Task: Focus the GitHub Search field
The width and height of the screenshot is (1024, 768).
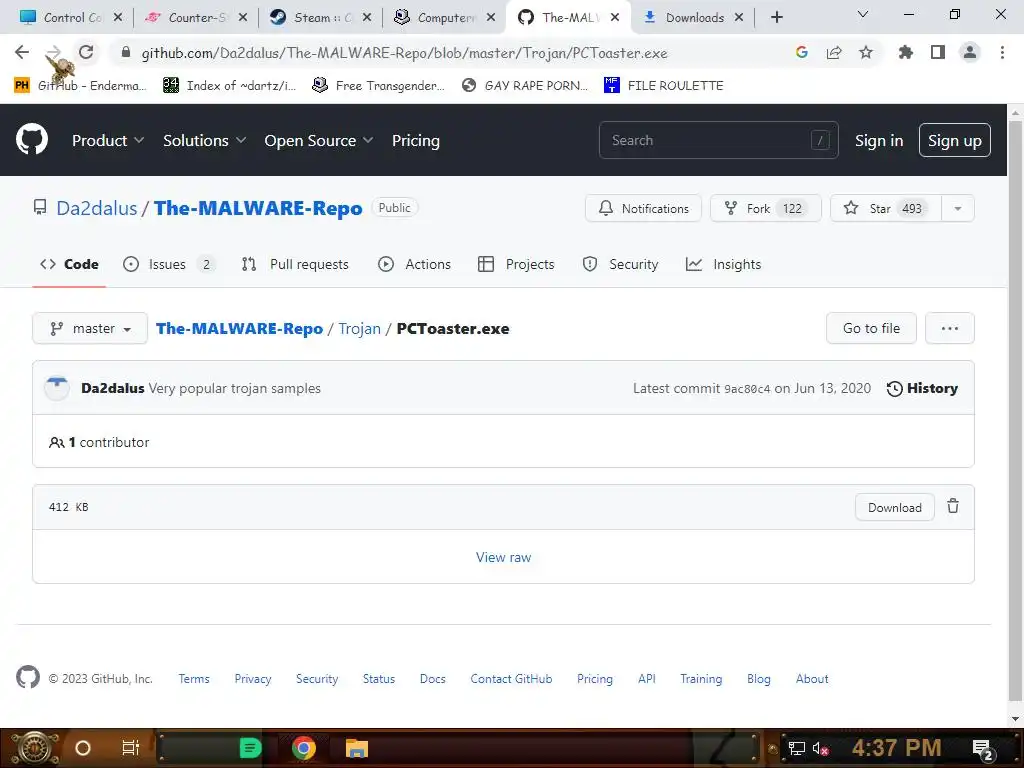Action: pyautogui.click(x=718, y=140)
